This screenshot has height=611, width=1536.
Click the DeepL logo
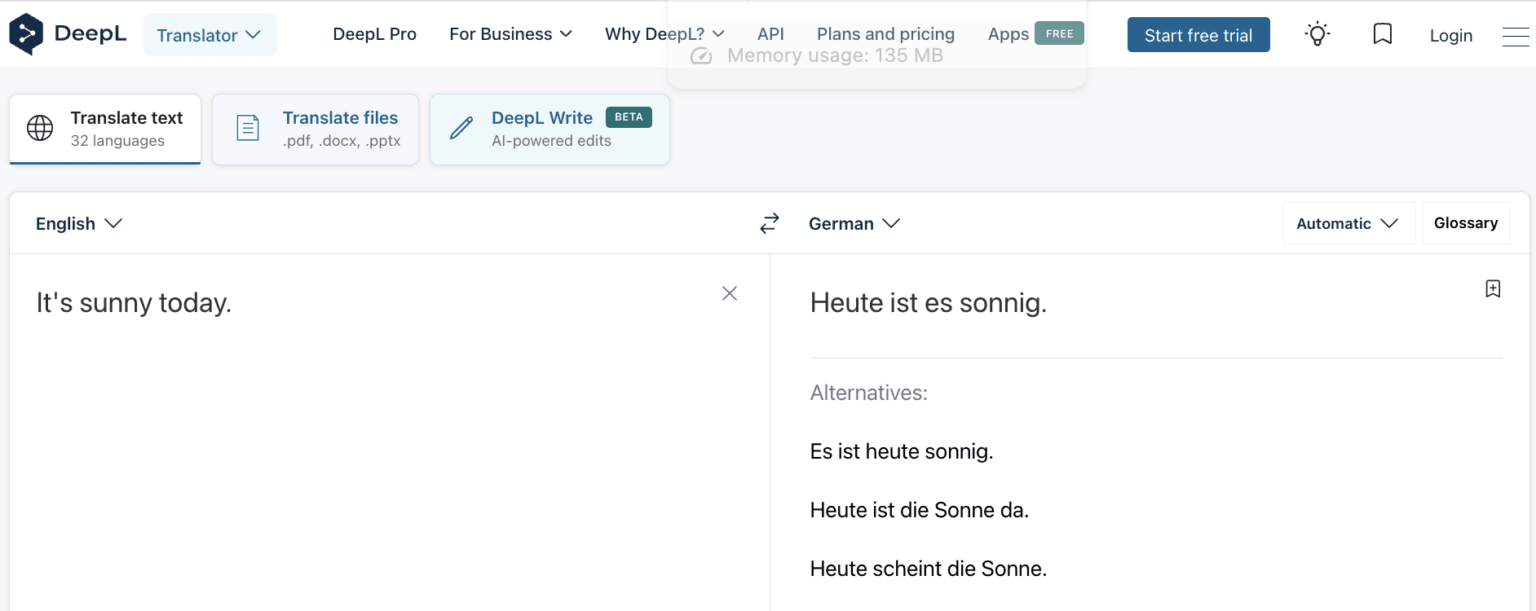67,32
